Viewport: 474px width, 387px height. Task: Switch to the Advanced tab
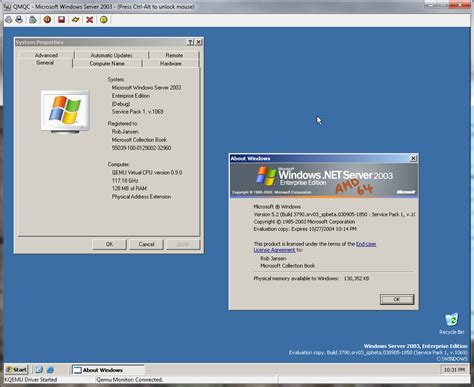tap(46, 55)
